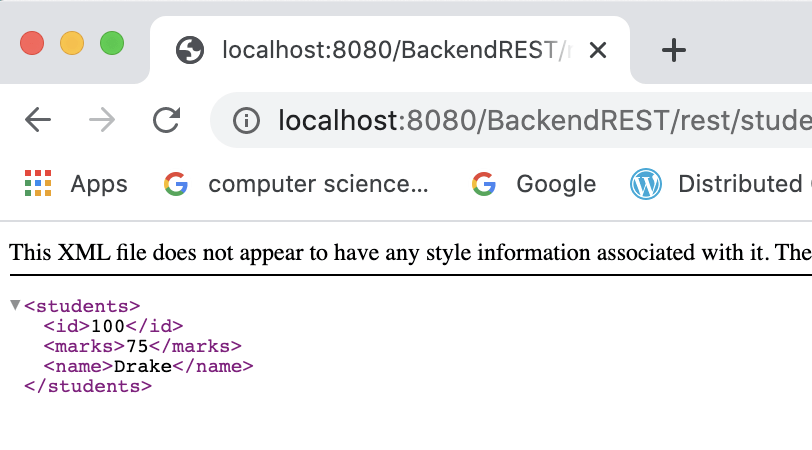The image size is (812, 450).
Task: Reload the current page
Action: coord(166,121)
